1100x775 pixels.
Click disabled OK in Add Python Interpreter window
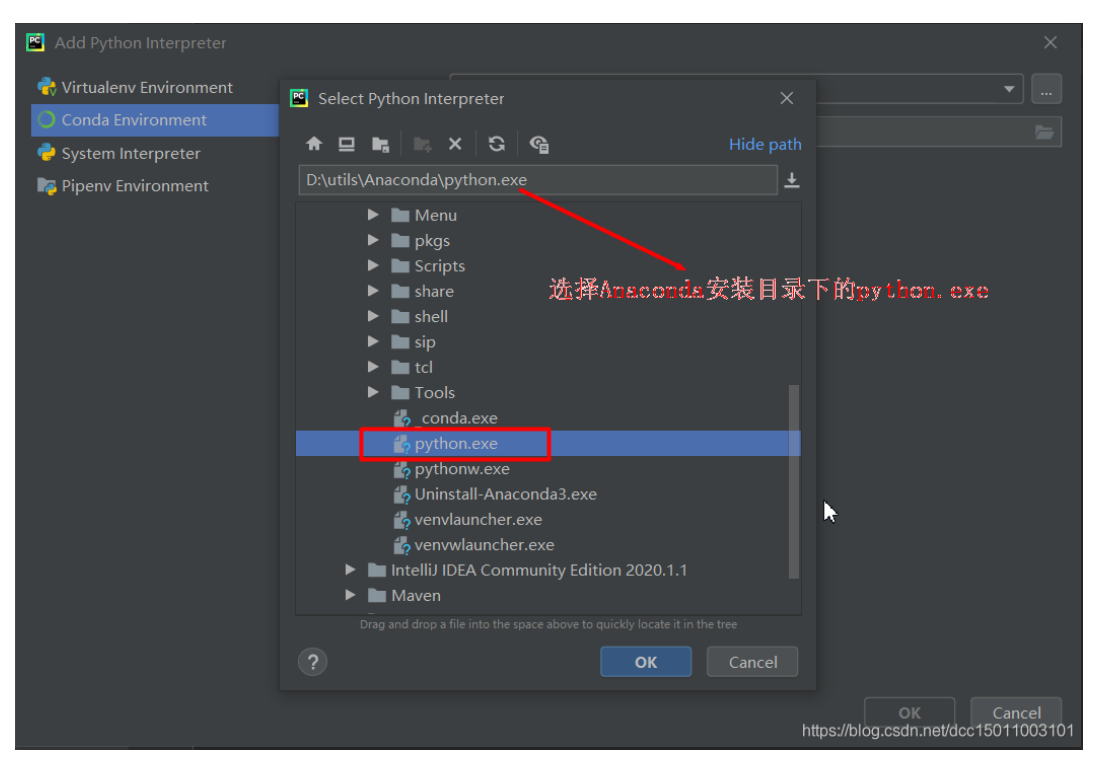(909, 713)
